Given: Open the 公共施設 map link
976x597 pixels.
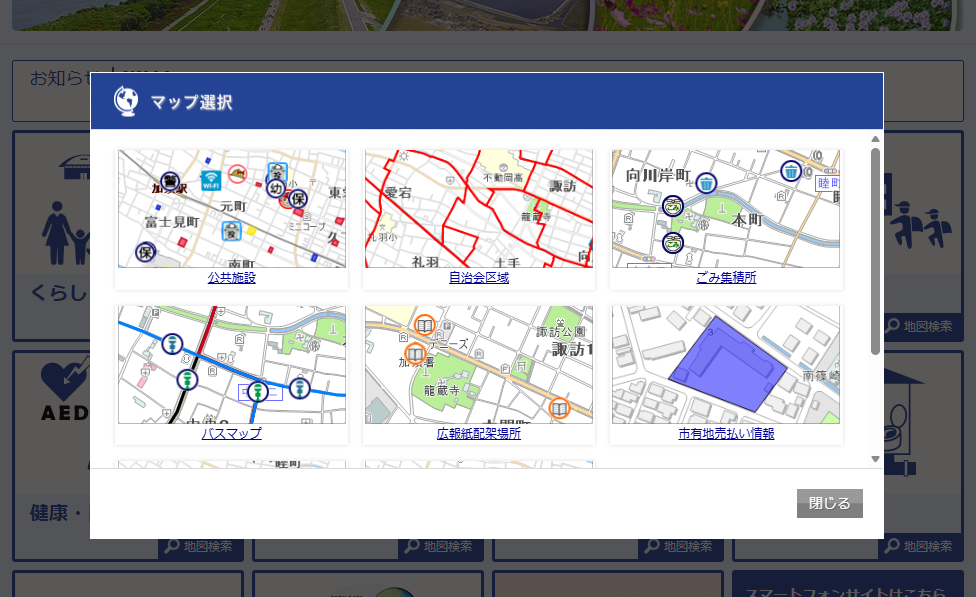Looking at the screenshot, I should 231,277.
